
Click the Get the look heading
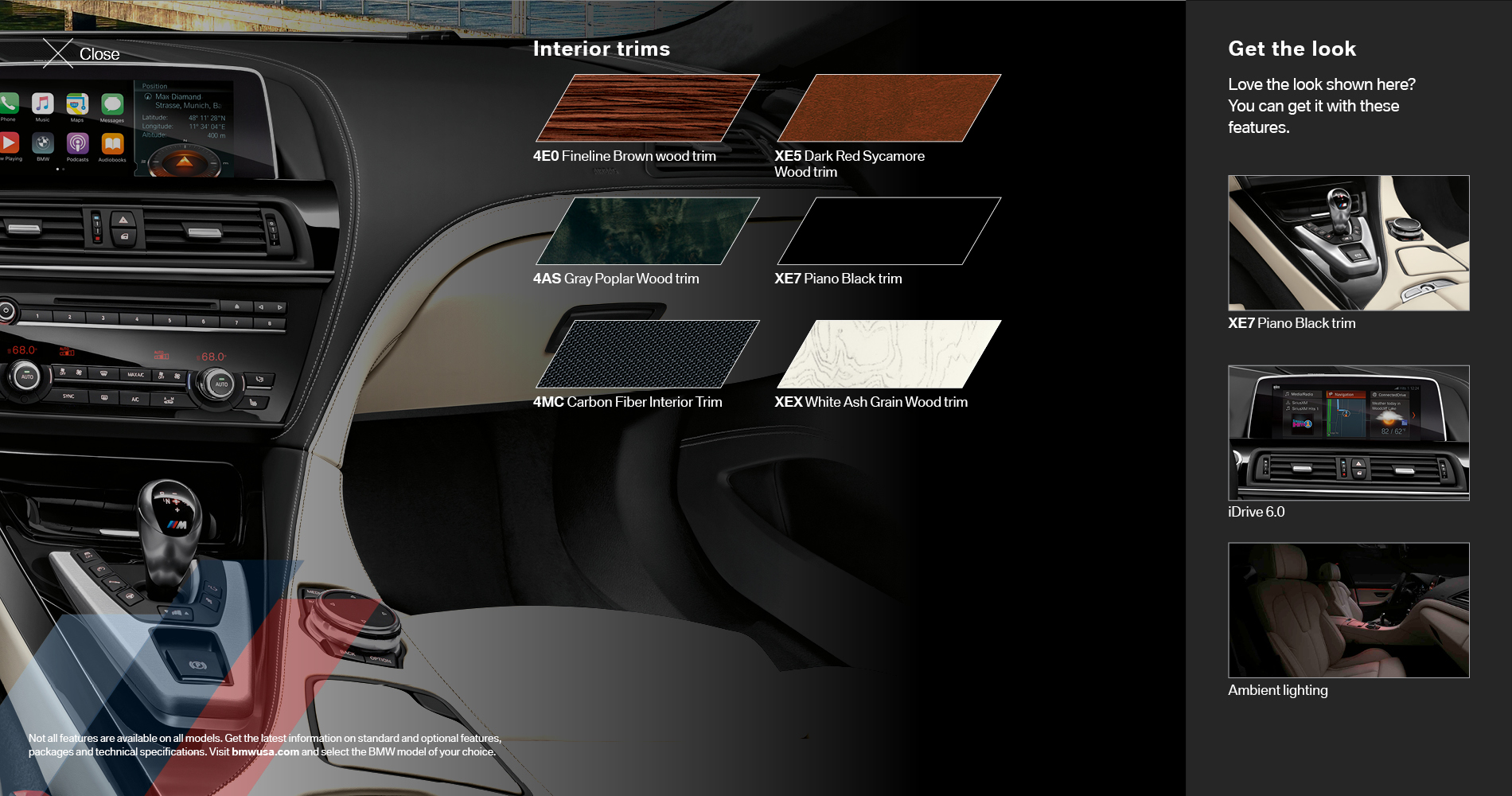coord(1292,49)
